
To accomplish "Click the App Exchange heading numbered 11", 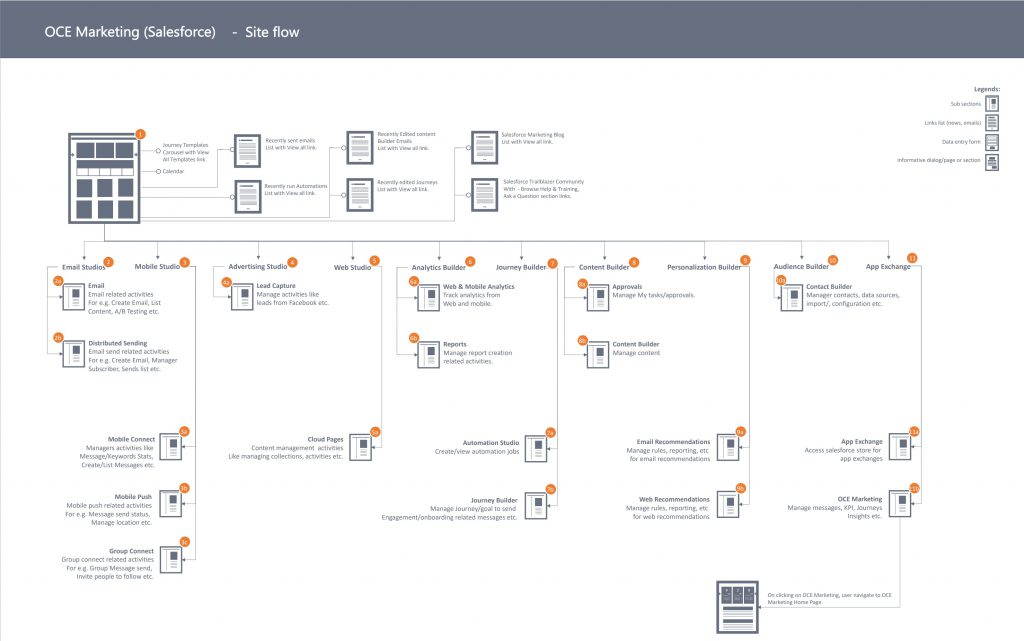I will 888,266.
